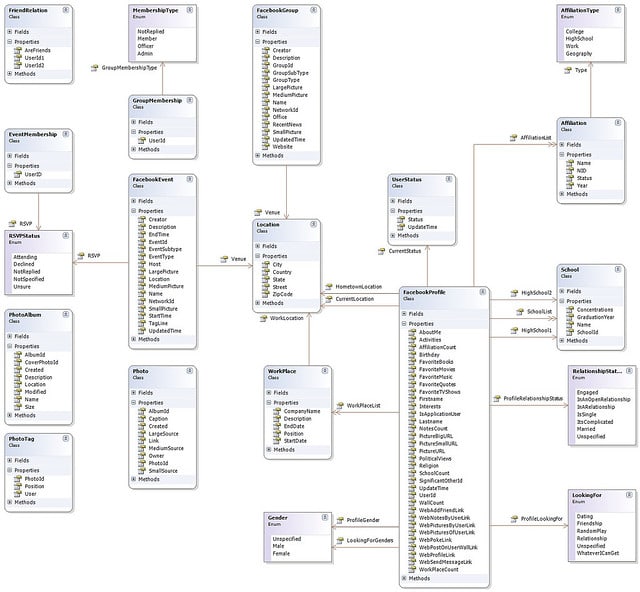This screenshot has height=592, width=640.
Task: Select the CurrentLocation association label
Action: point(355,299)
